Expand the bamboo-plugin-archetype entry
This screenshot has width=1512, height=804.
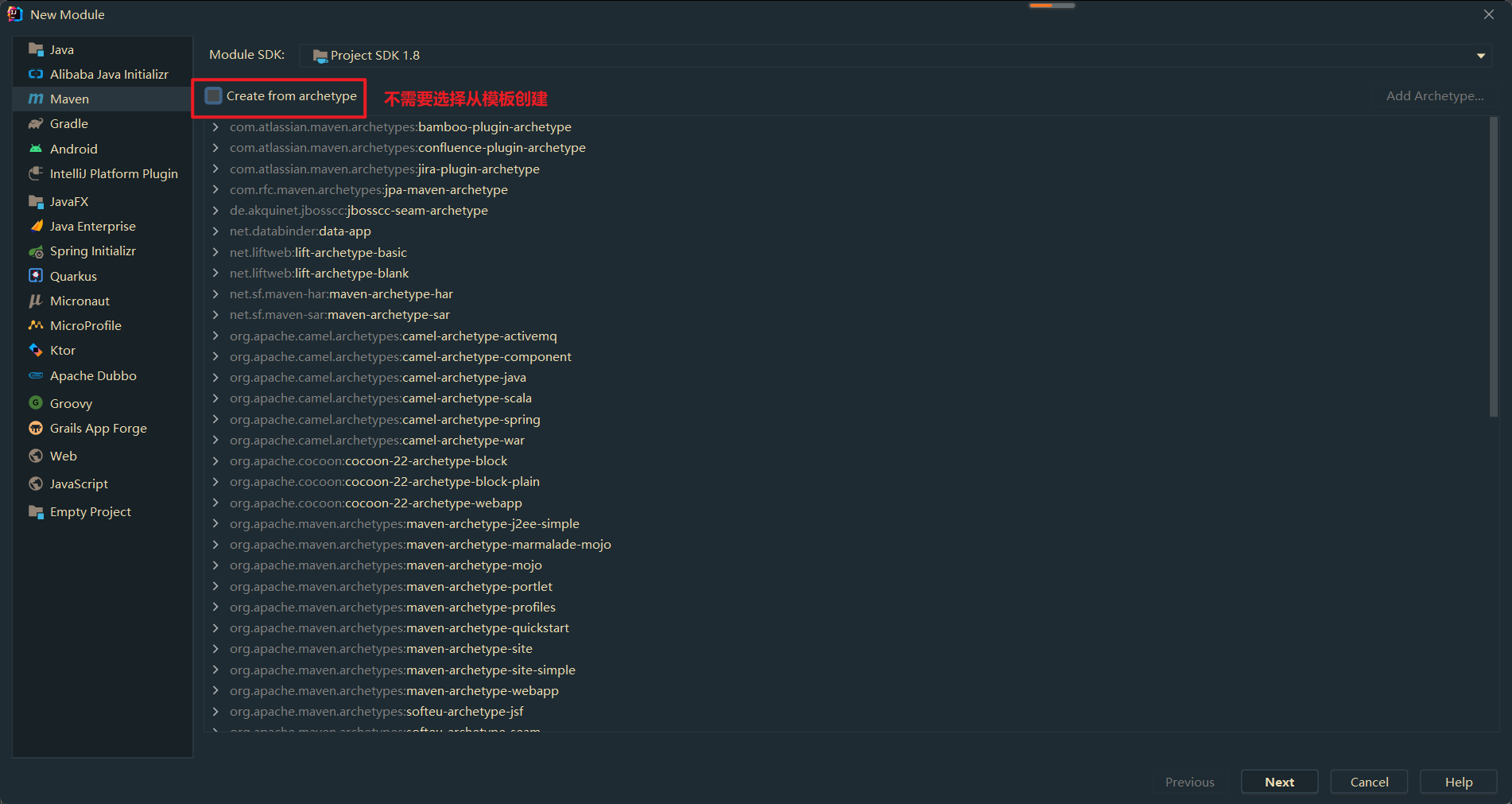(215, 126)
